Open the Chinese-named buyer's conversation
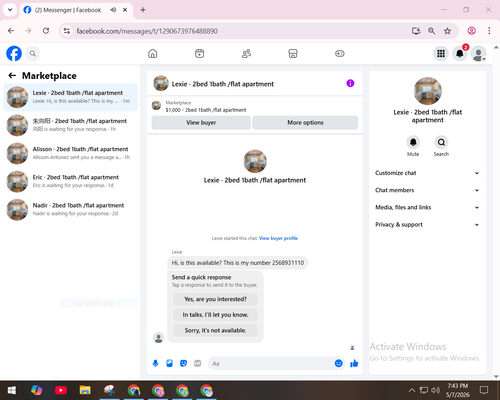The image size is (500, 400). tap(70, 125)
